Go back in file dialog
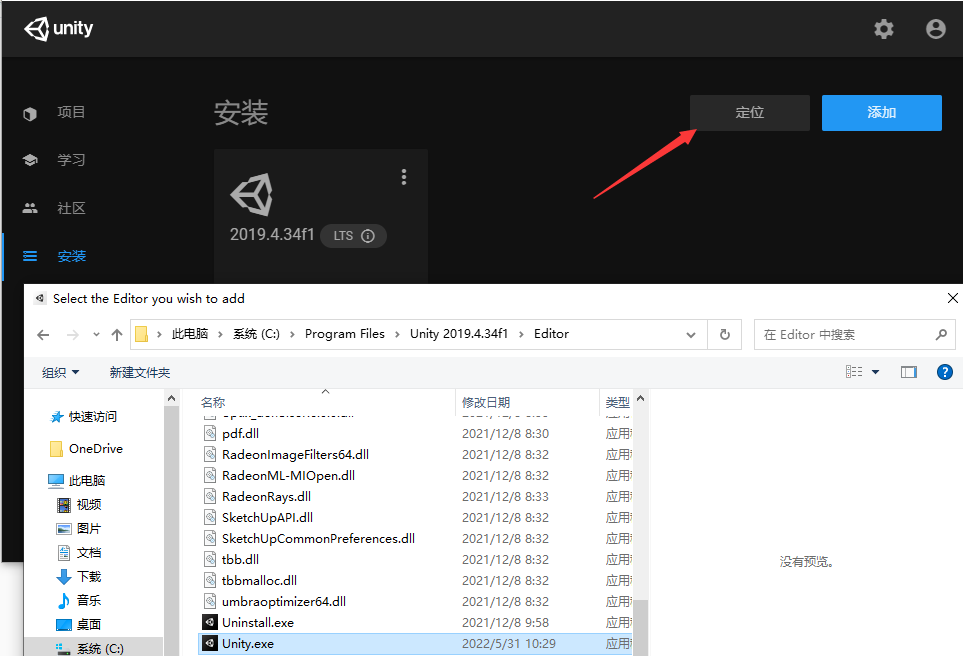 coord(43,335)
